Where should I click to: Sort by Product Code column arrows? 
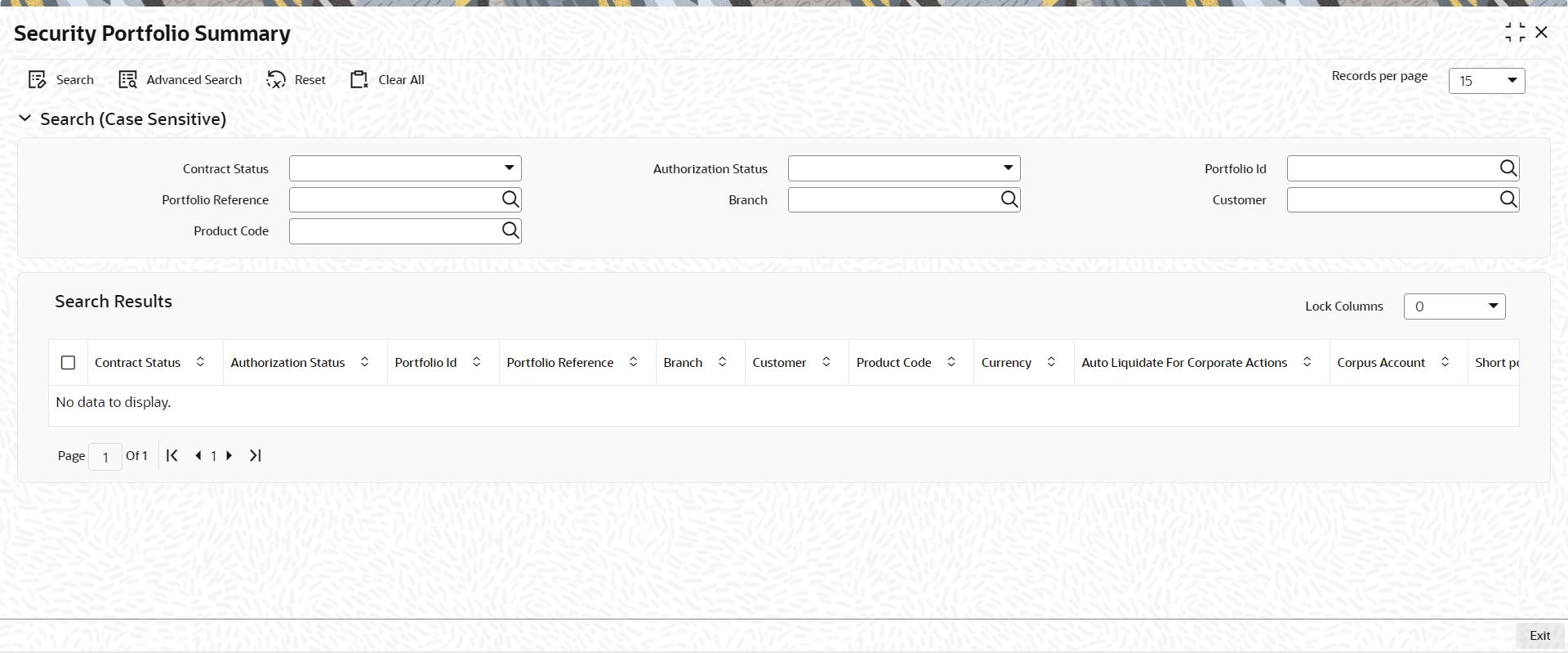click(951, 362)
